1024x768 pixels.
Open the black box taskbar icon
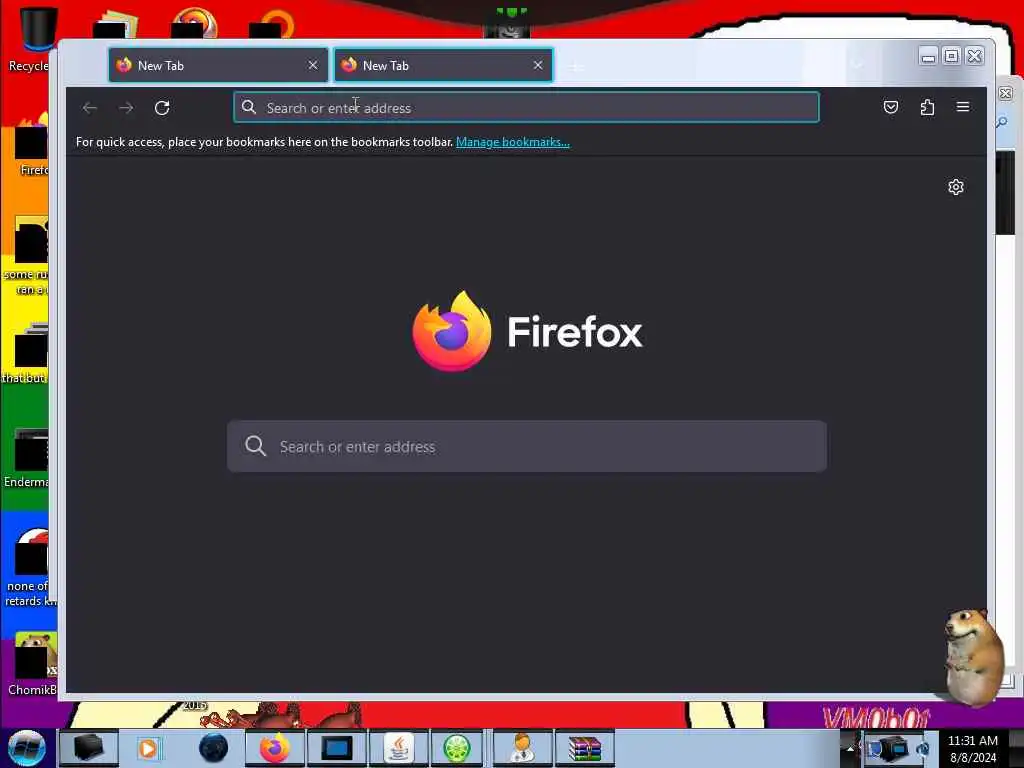click(x=88, y=748)
